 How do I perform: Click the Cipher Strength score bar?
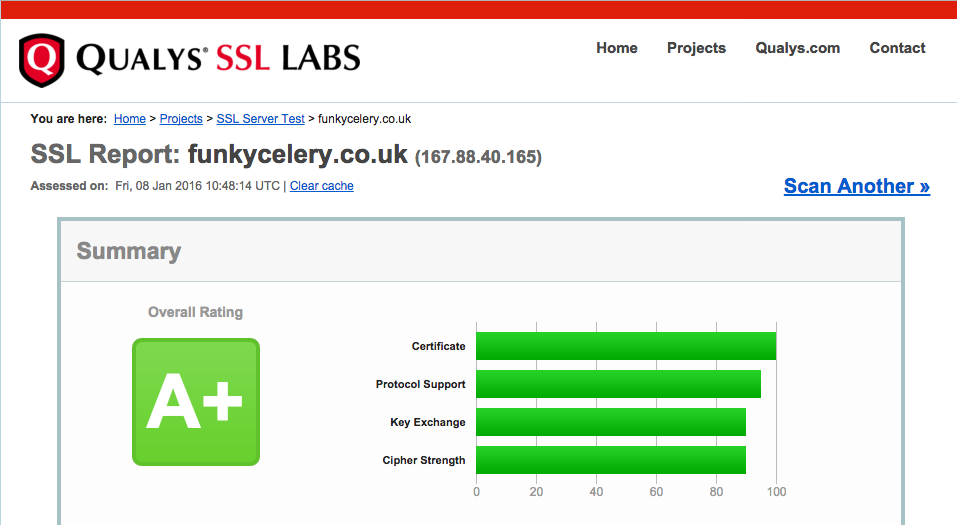pyautogui.click(x=611, y=460)
